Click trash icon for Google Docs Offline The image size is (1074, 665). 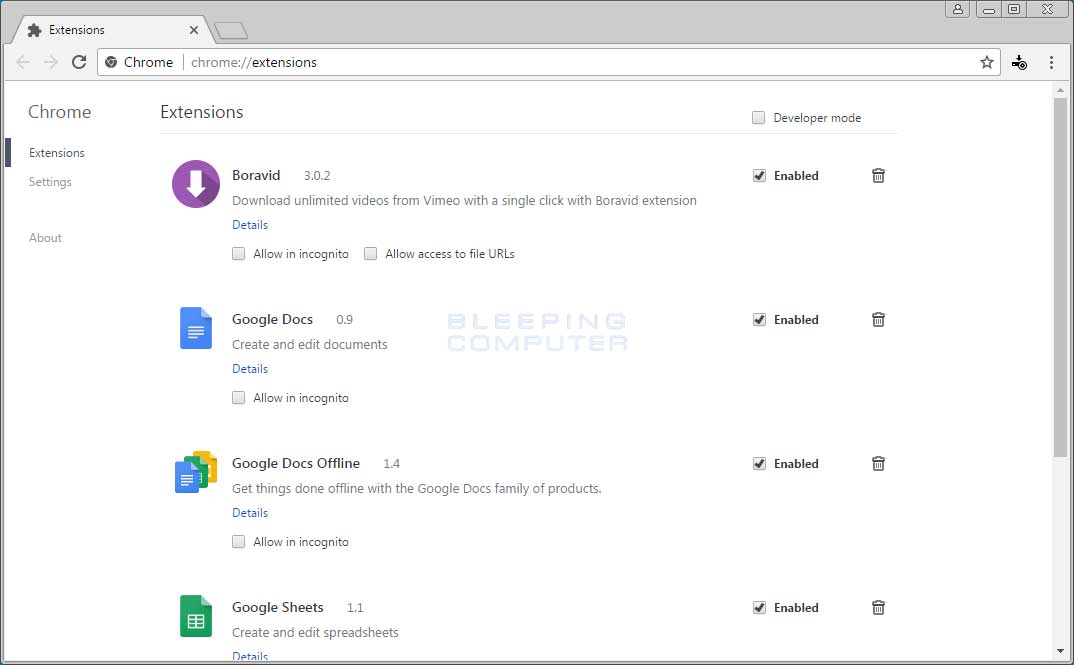pyautogui.click(x=878, y=464)
